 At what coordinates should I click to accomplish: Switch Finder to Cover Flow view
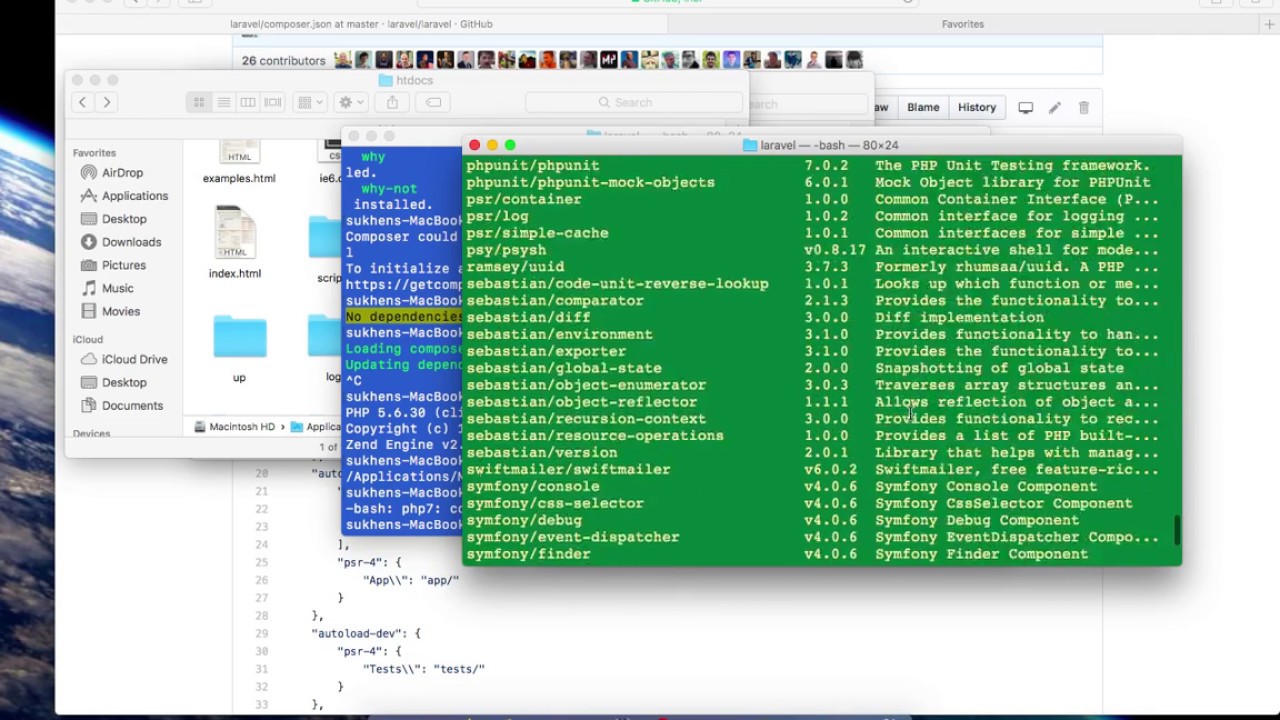point(271,102)
